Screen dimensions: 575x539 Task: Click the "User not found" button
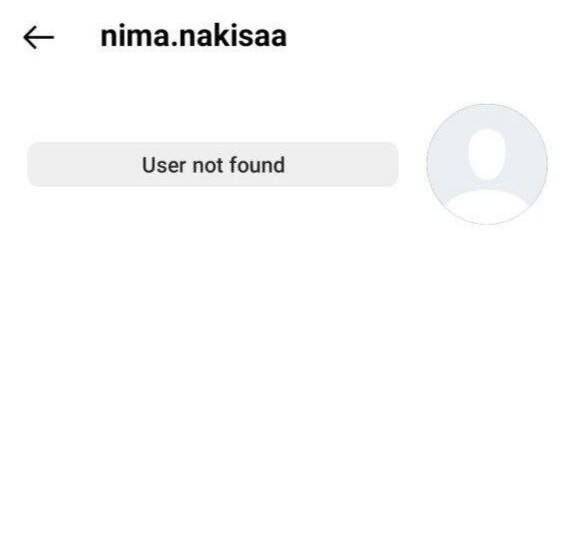point(213,165)
